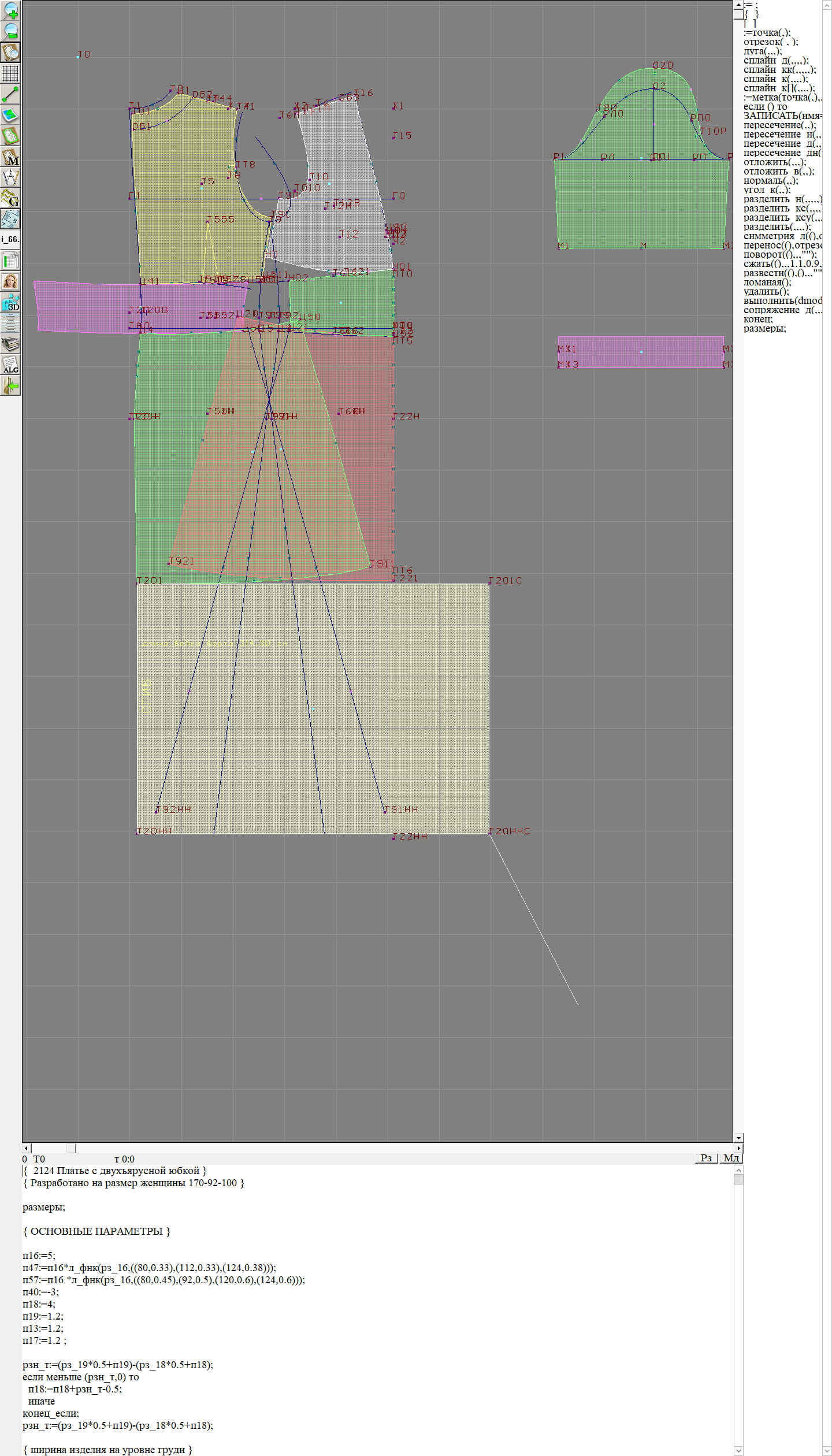Open the pattern marker M icon
This screenshot has height=1456, width=832.
tap(10, 157)
